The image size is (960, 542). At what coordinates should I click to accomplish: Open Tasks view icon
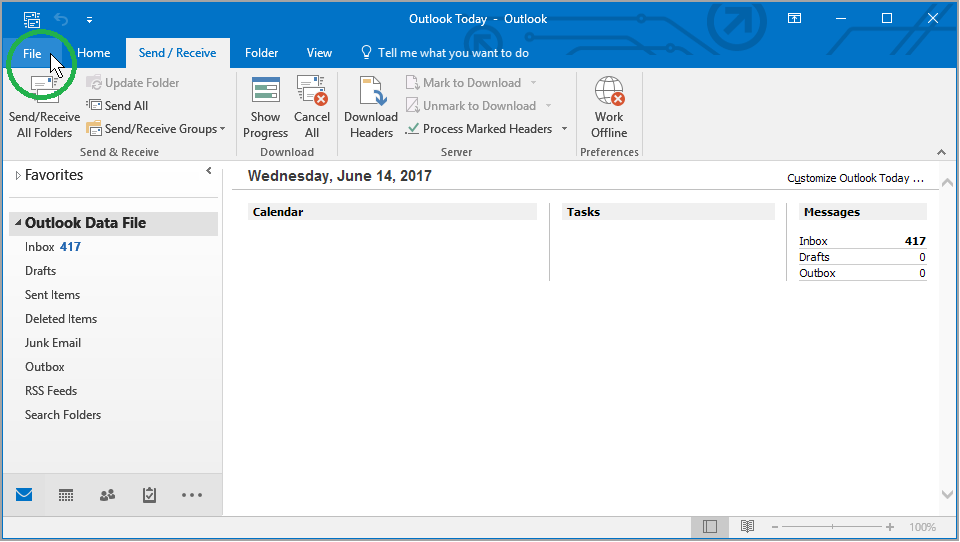coord(149,495)
